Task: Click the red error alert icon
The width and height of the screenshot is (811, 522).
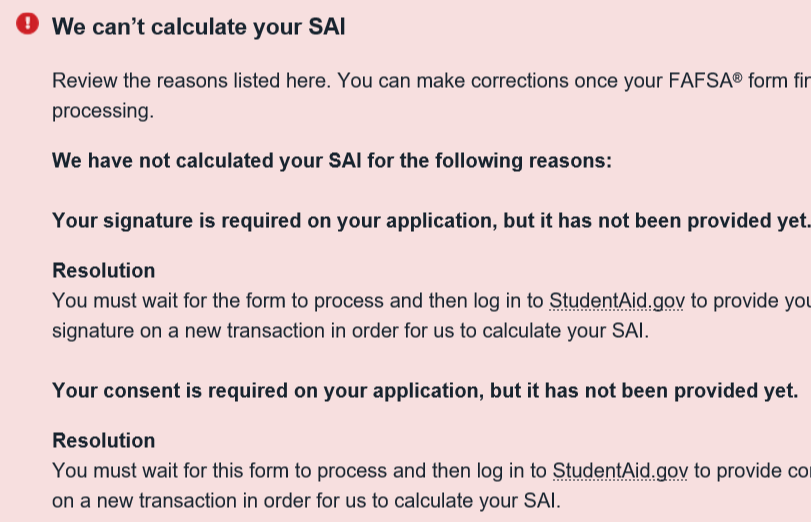Action: (28, 25)
